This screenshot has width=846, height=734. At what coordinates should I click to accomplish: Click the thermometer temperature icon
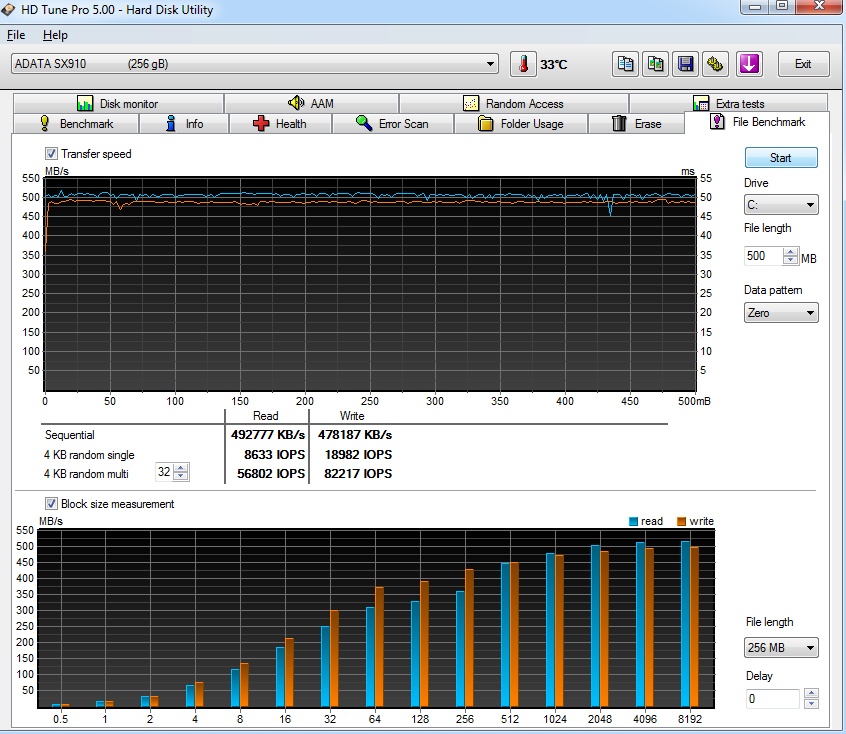523,64
